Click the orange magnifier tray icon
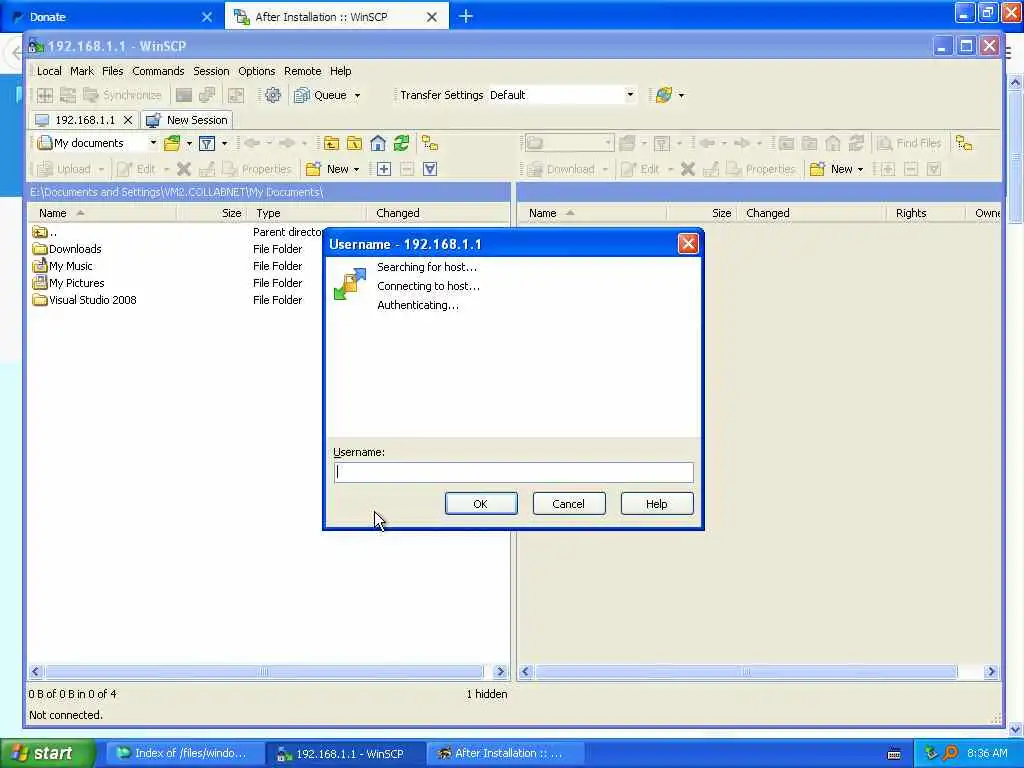Image resolution: width=1024 pixels, height=768 pixels. coord(951,754)
